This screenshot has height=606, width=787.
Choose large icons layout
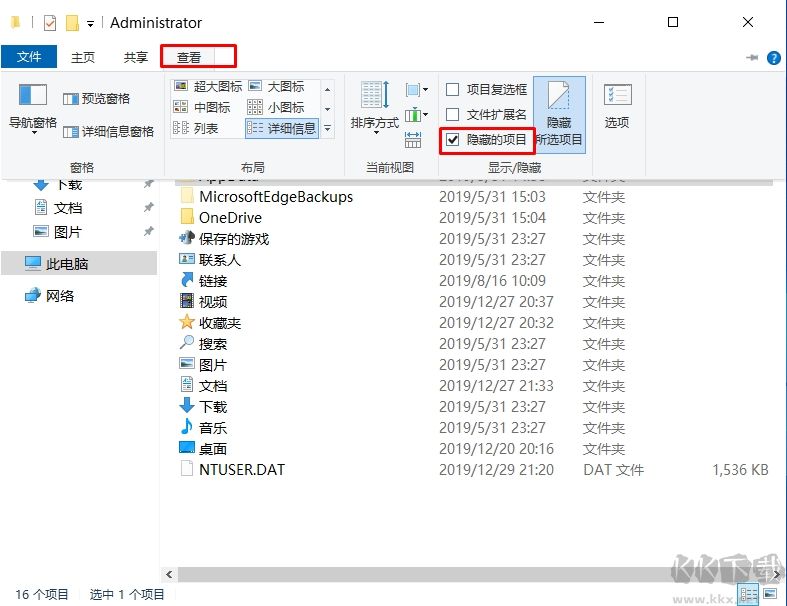(277, 86)
